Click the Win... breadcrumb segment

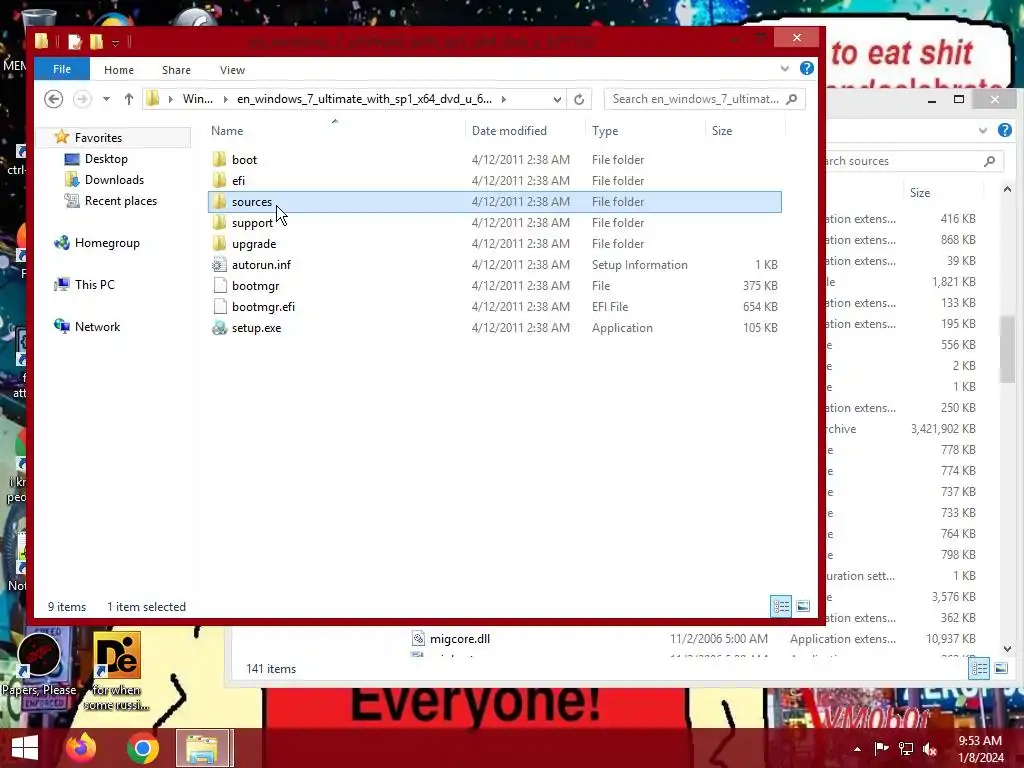point(197,99)
